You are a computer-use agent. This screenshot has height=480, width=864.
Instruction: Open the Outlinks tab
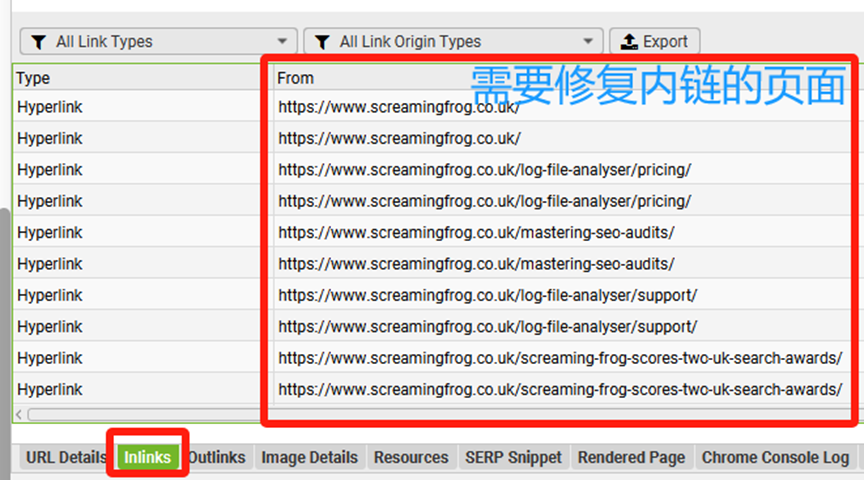click(217, 457)
